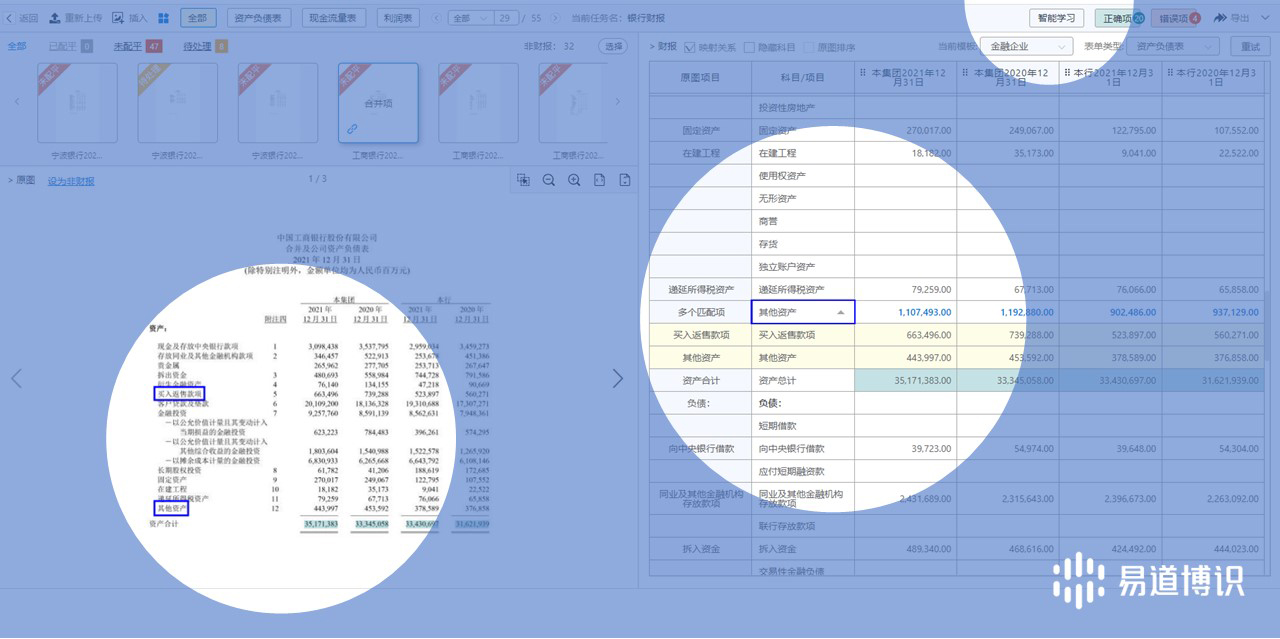Click the 导出 export arrow icon

[x=1220, y=18]
